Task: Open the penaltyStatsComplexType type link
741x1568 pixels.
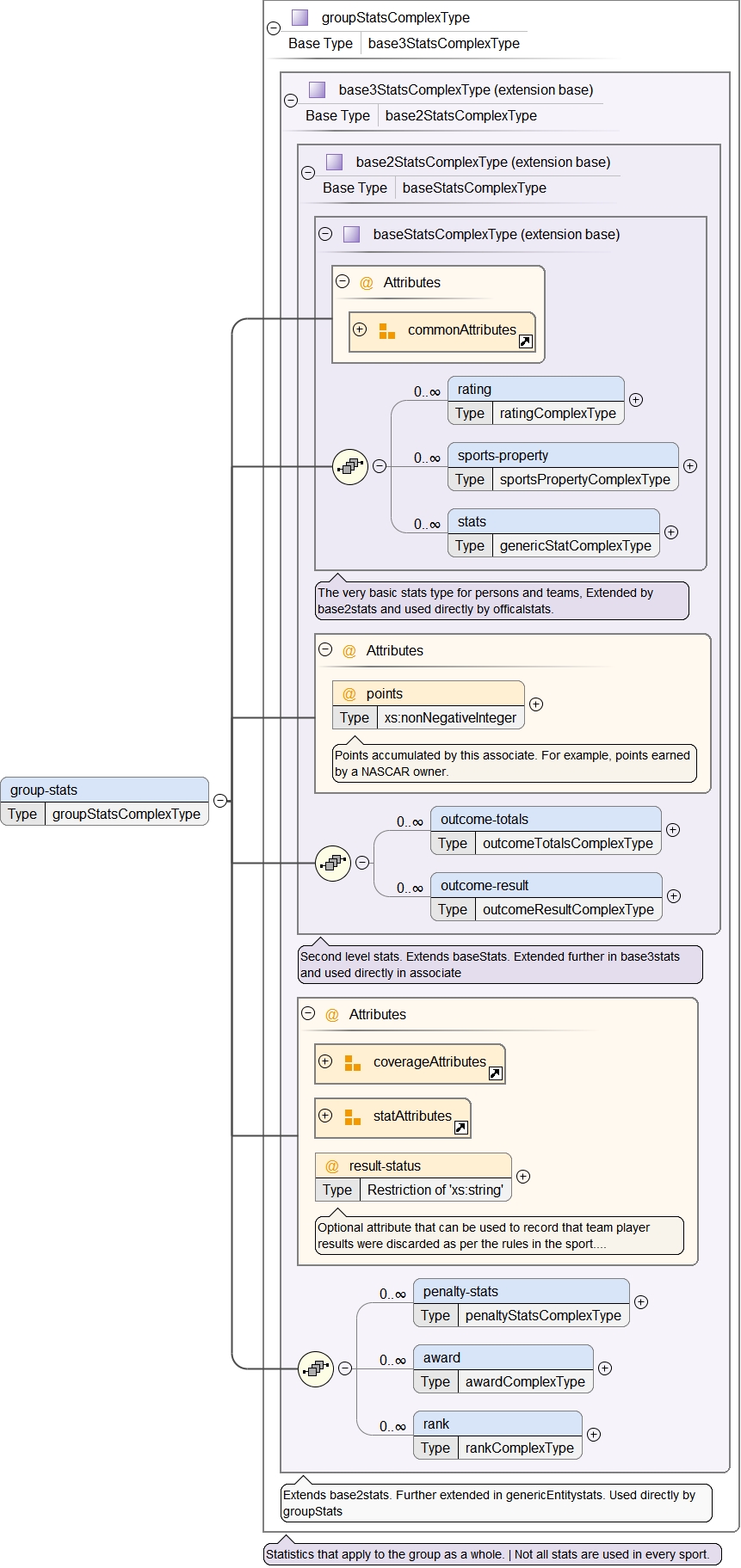Action: coord(542,1315)
